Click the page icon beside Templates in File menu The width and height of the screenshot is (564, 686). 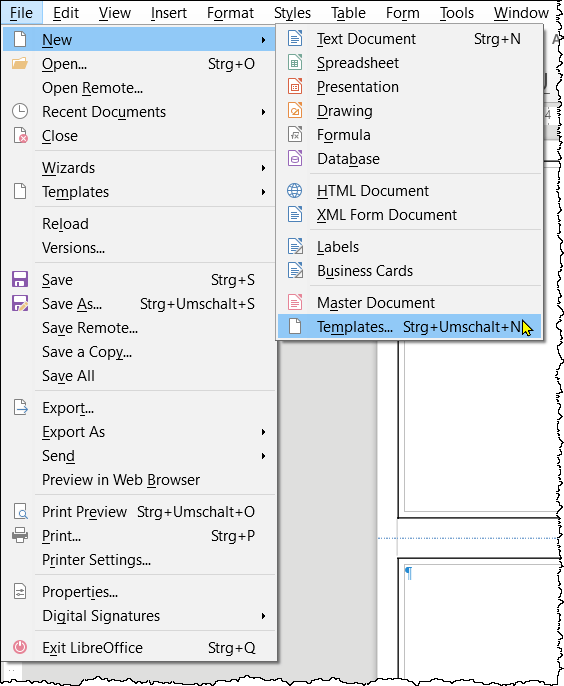click(20, 192)
